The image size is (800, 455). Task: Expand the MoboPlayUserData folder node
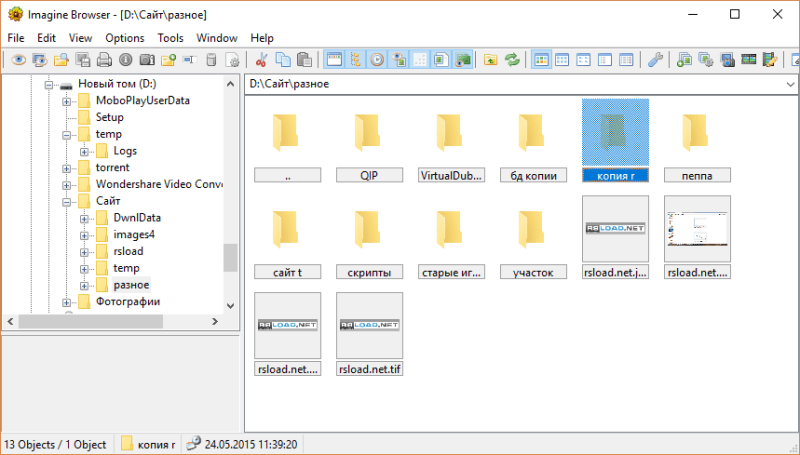[66, 102]
